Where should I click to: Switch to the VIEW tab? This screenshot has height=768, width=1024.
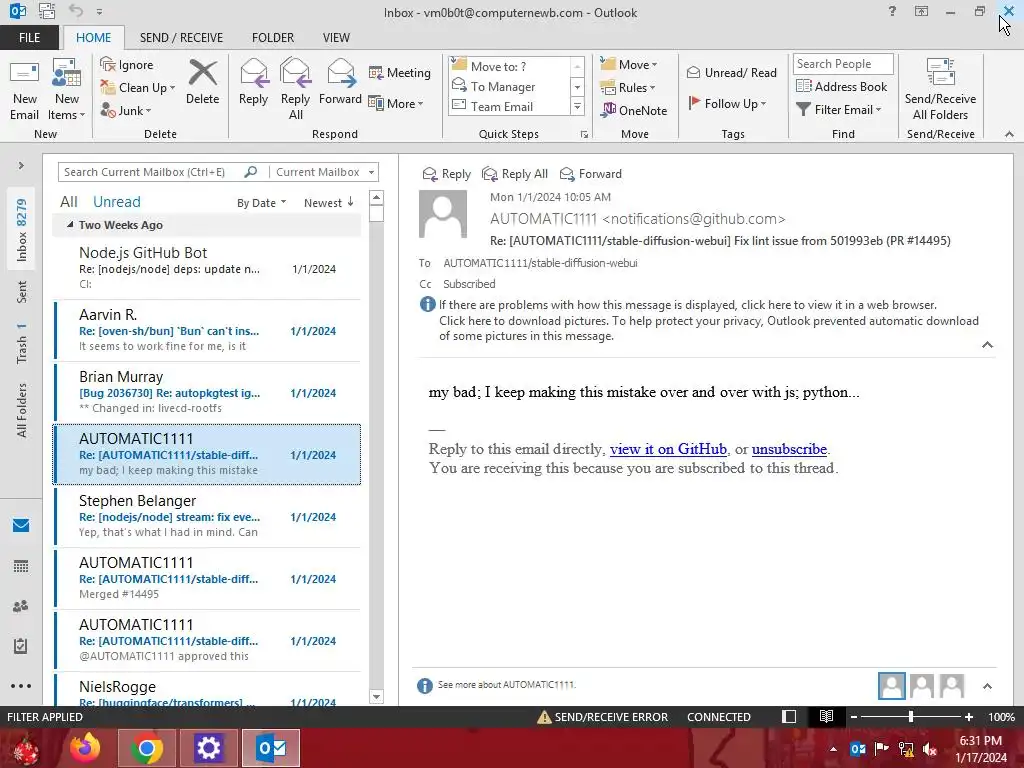point(336,38)
